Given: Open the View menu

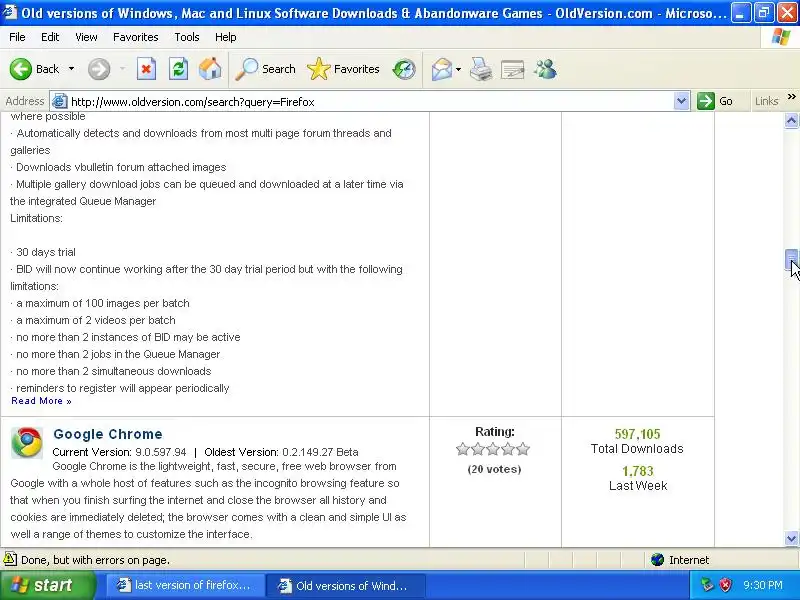Looking at the screenshot, I should pyautogui.click(x=86, y=37).
